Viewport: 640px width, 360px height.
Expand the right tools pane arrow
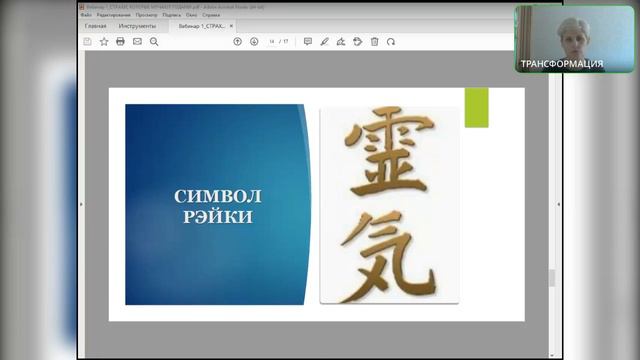tap(559, 204)
